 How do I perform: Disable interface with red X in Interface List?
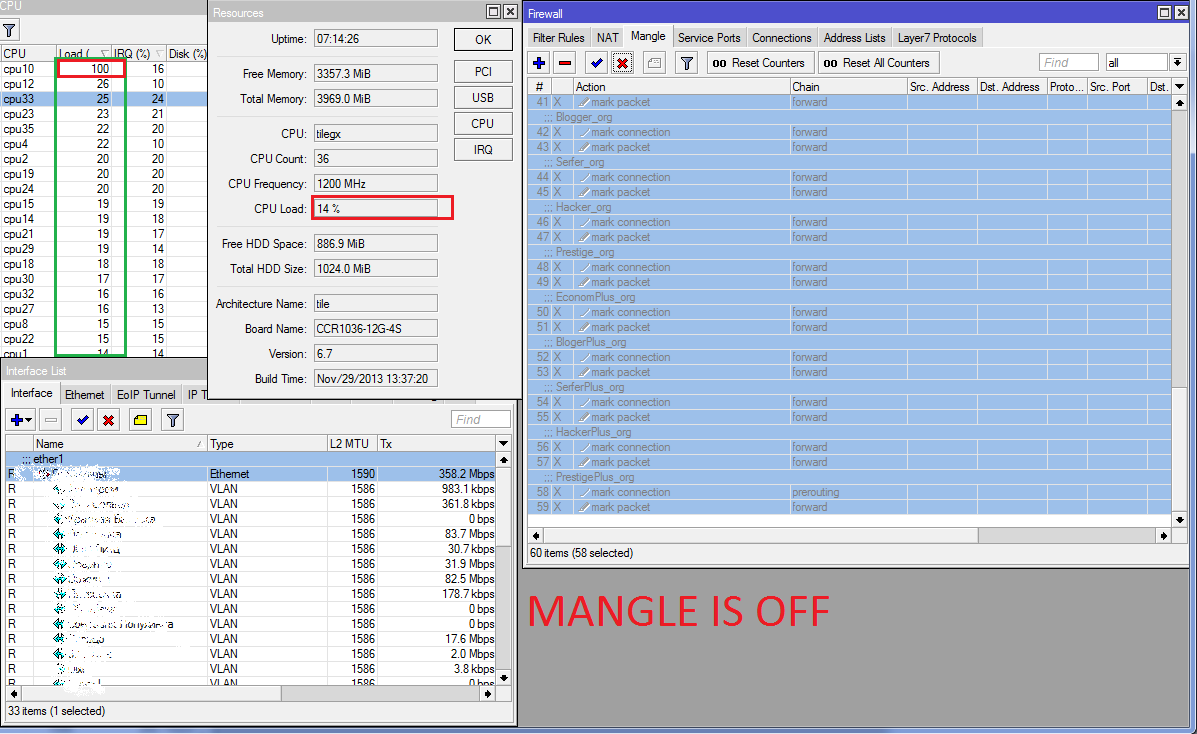pos(108,420)
